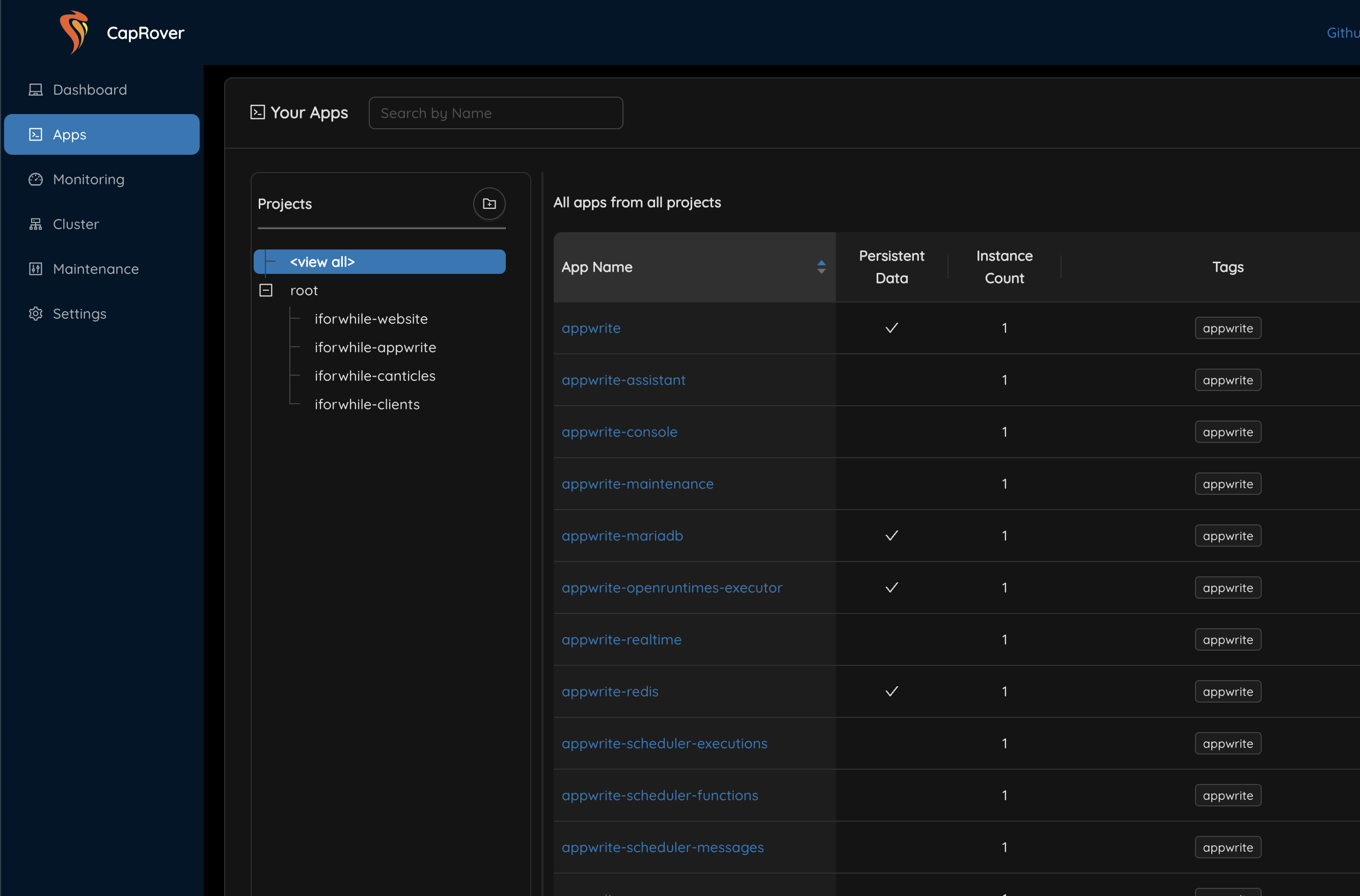1360x896 pixels.
Task: Click the Persistent Data column header
Action: [x=891, y=267]
